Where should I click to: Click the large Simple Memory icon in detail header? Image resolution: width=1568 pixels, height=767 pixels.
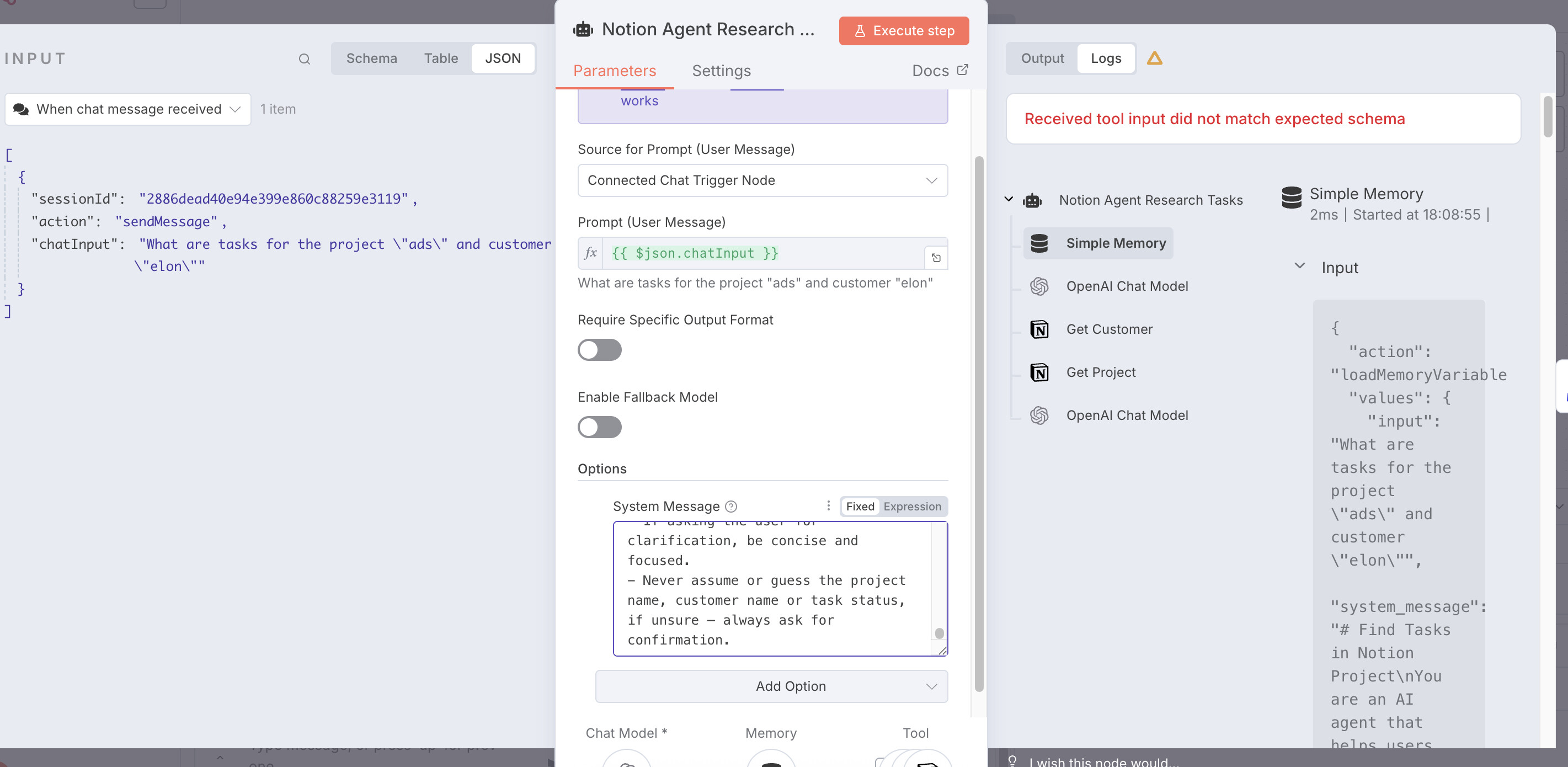(x=1291, y=198)
